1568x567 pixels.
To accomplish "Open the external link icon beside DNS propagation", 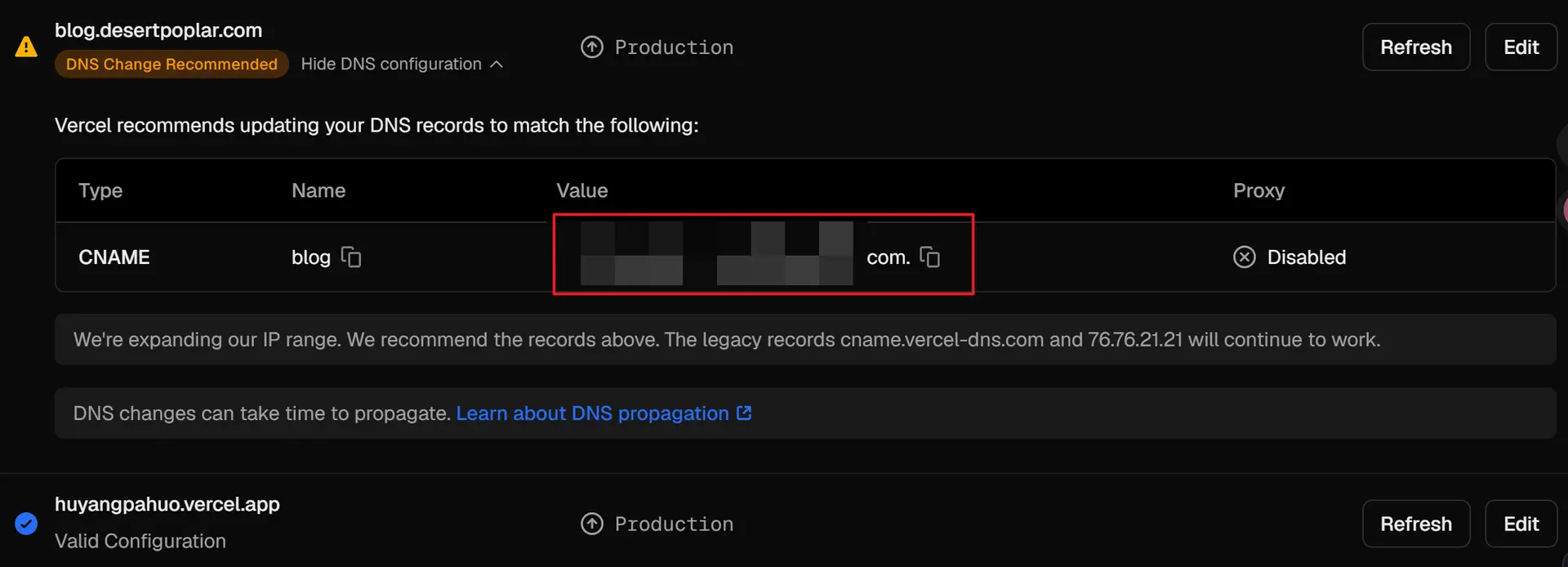I will click(744, 413).
